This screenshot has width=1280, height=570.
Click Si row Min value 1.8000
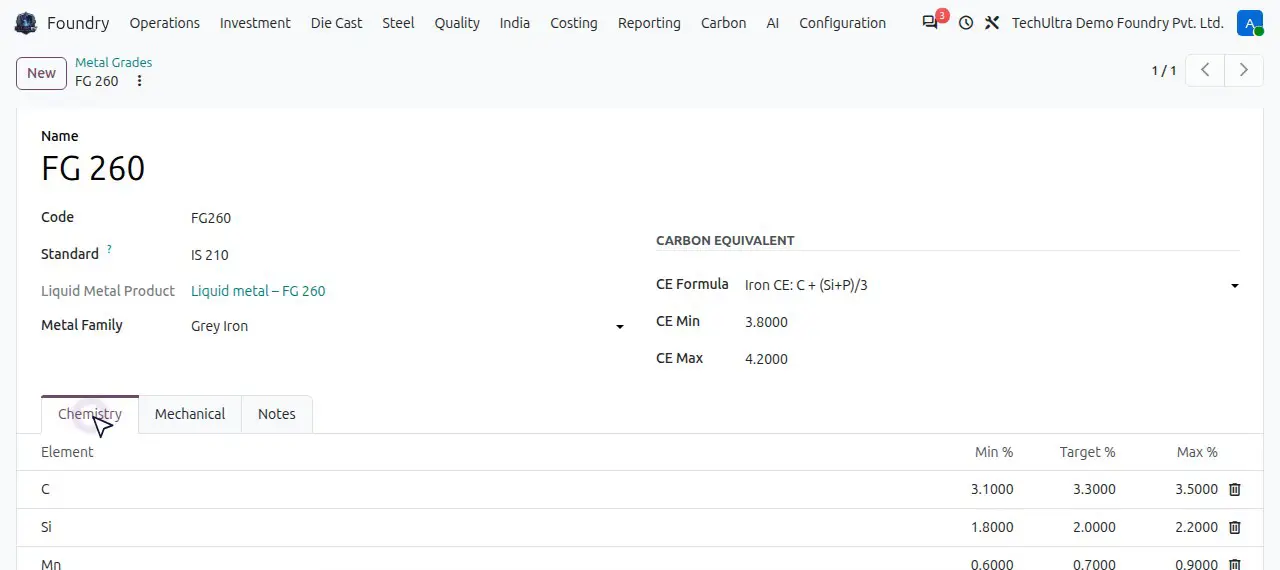(992, 527)
